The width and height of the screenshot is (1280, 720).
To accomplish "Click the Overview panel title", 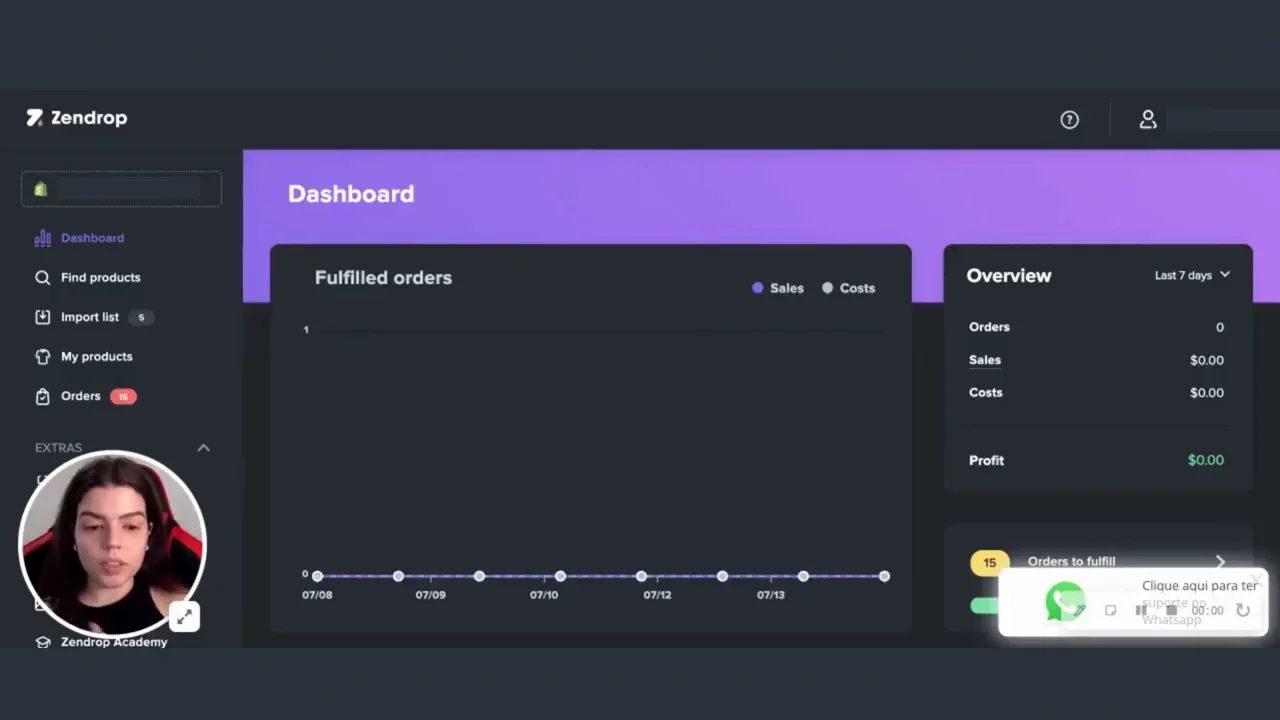I will click(x=1009, y=276).
